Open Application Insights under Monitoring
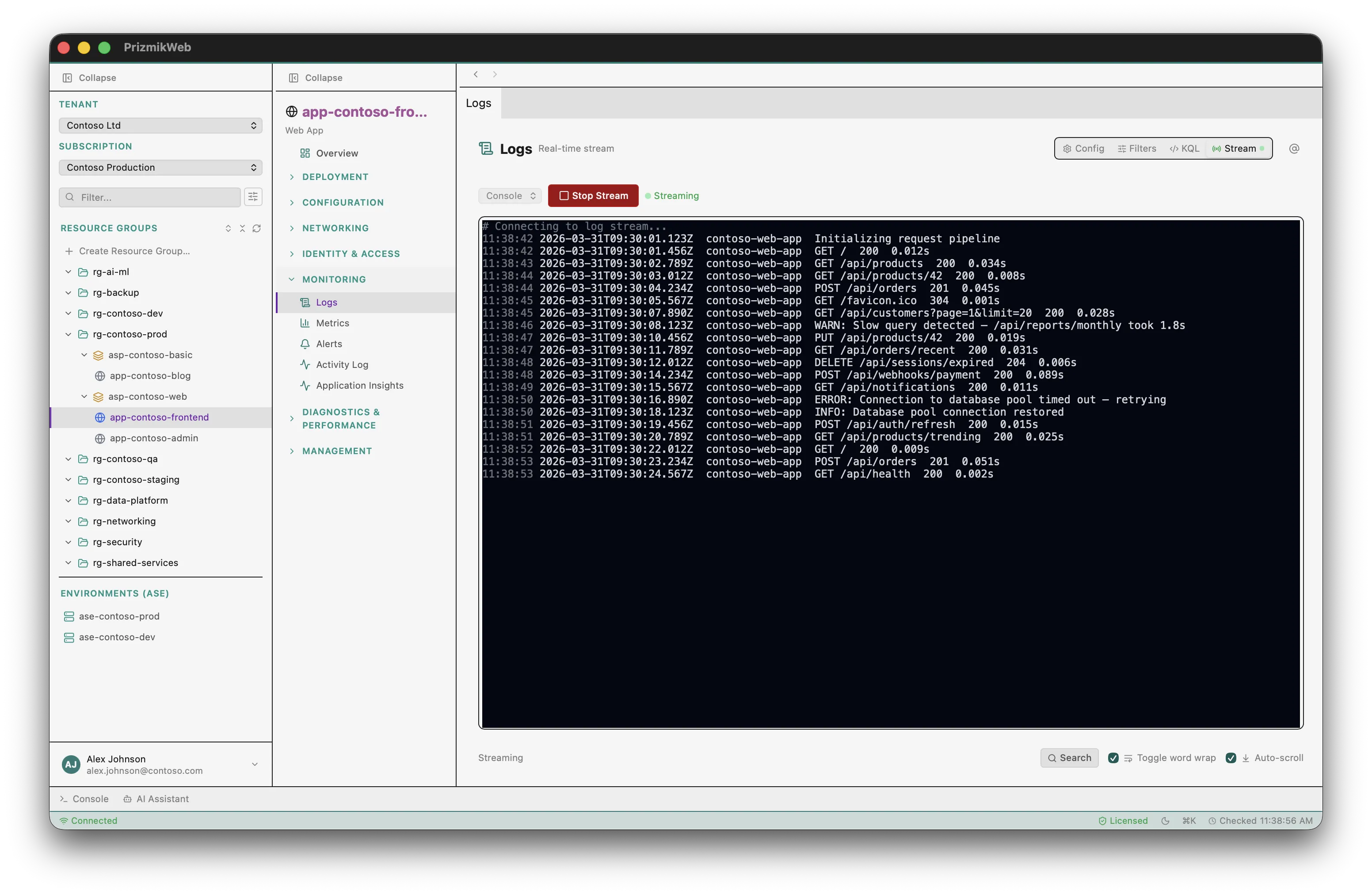Image resolution: width=1372 pixels, height=895 pixels. coord(360,385)
